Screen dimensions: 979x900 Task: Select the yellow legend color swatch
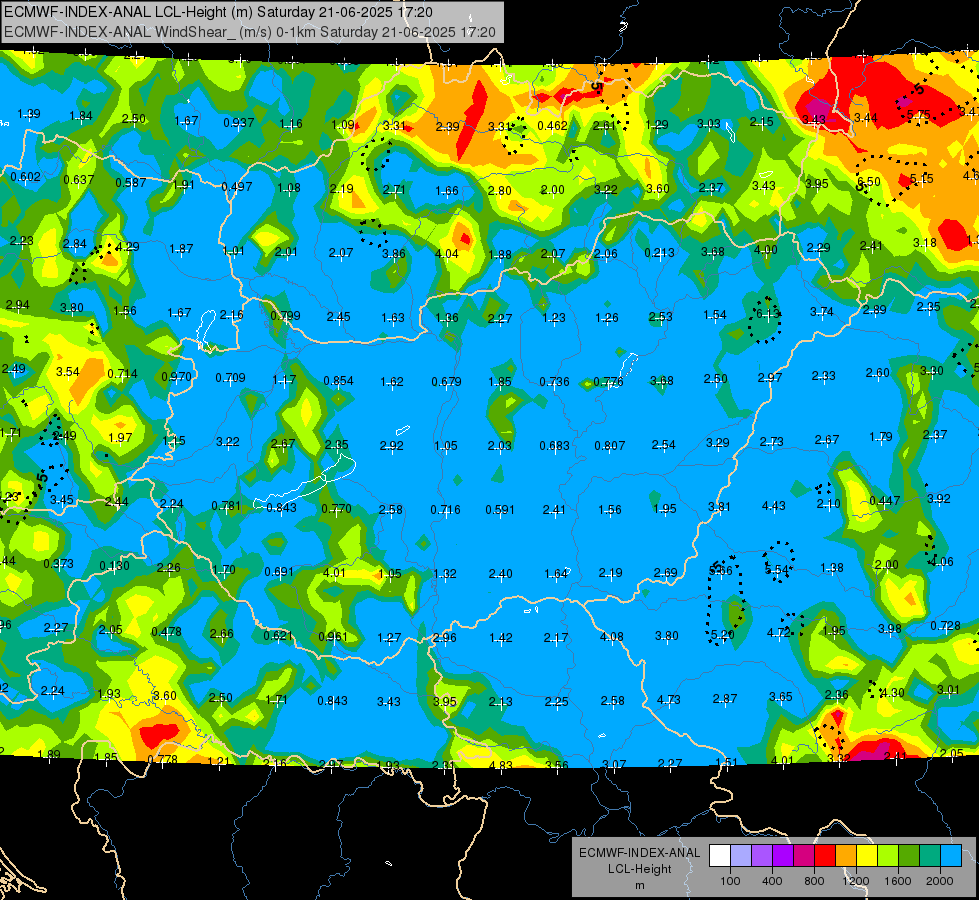point(867,856)
